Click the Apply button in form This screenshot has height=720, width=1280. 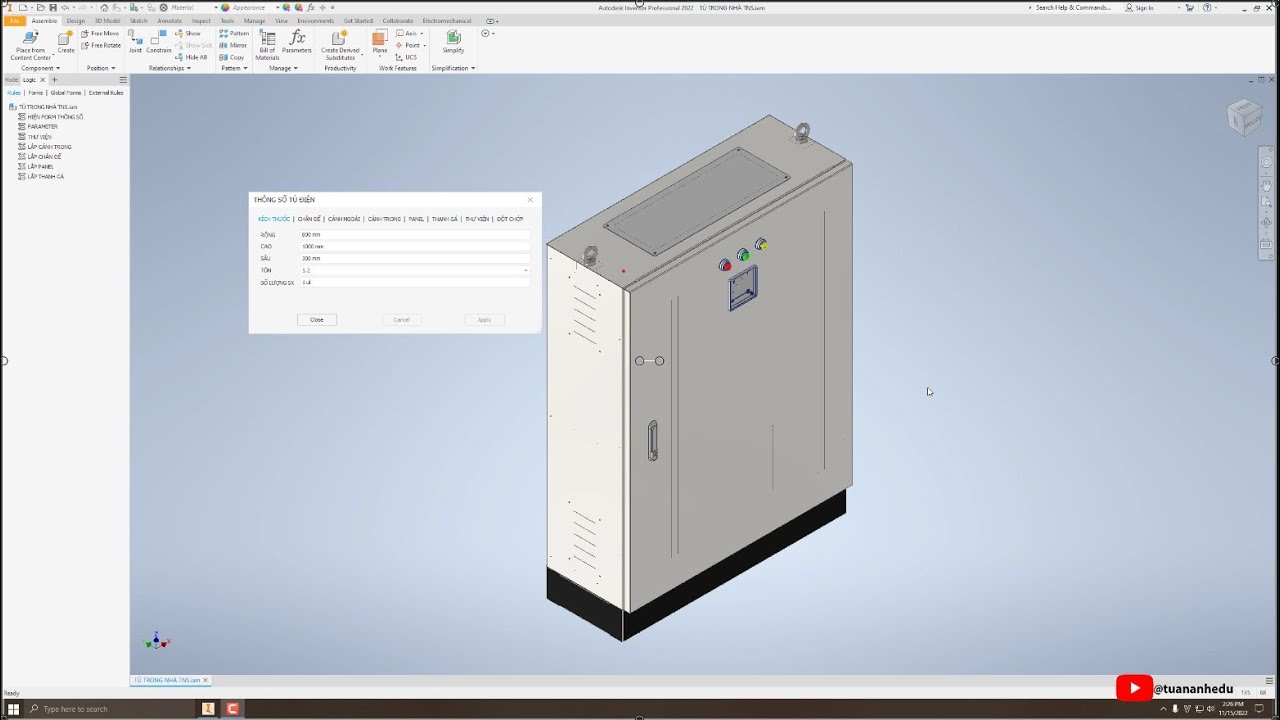tap(485, 320)
